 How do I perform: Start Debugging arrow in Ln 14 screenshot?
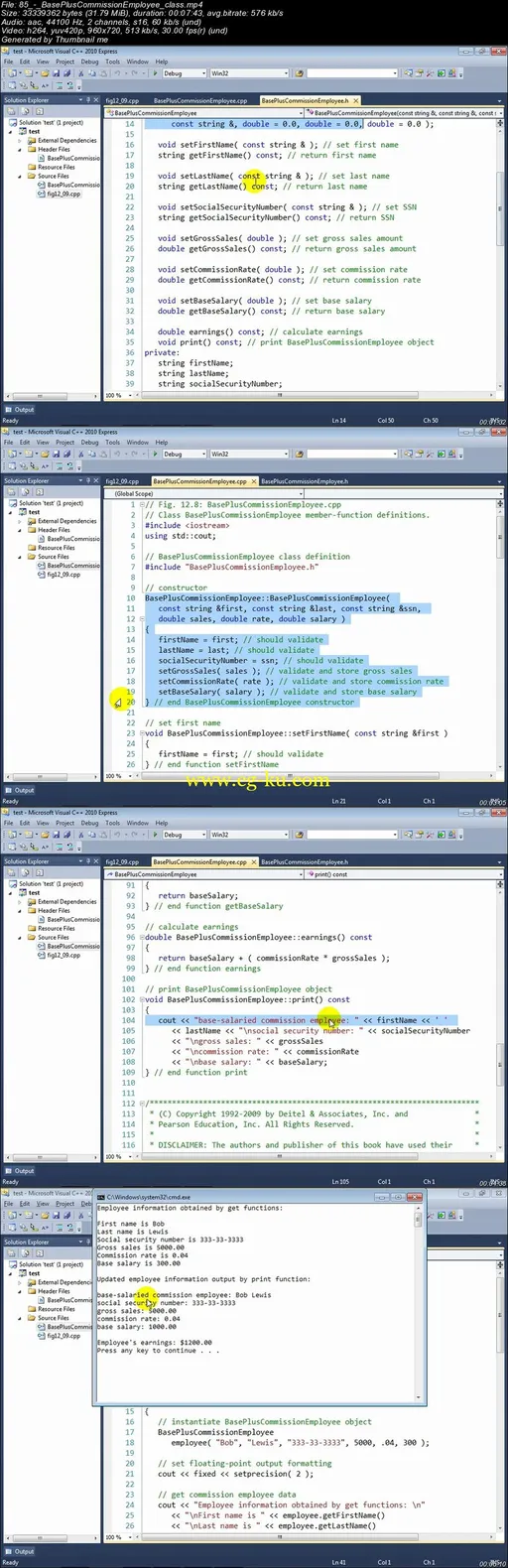[153, 73]
